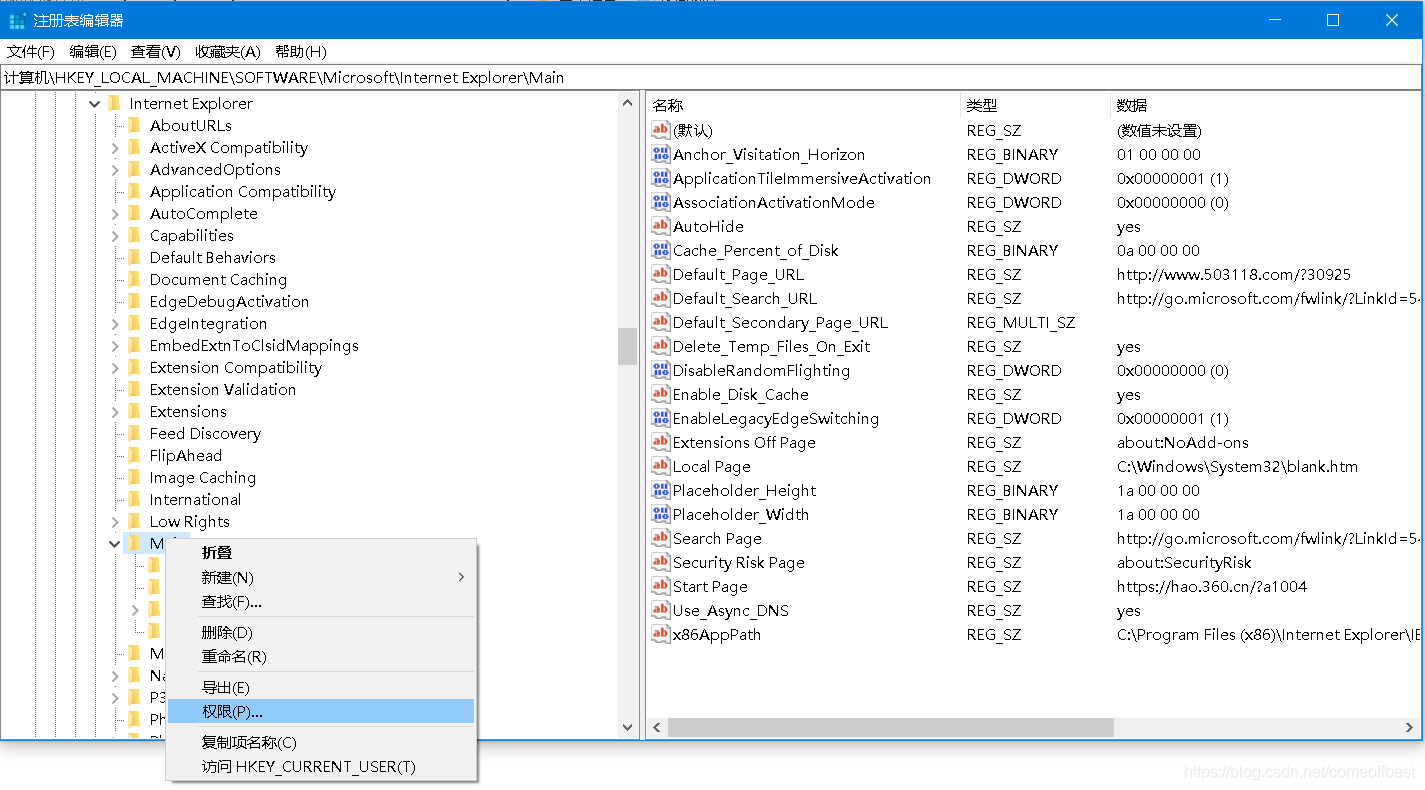Open the 新建(N) submenu
Viewport: 1425px width, 790px height.
pyautogui.click(x=321, y=577)
